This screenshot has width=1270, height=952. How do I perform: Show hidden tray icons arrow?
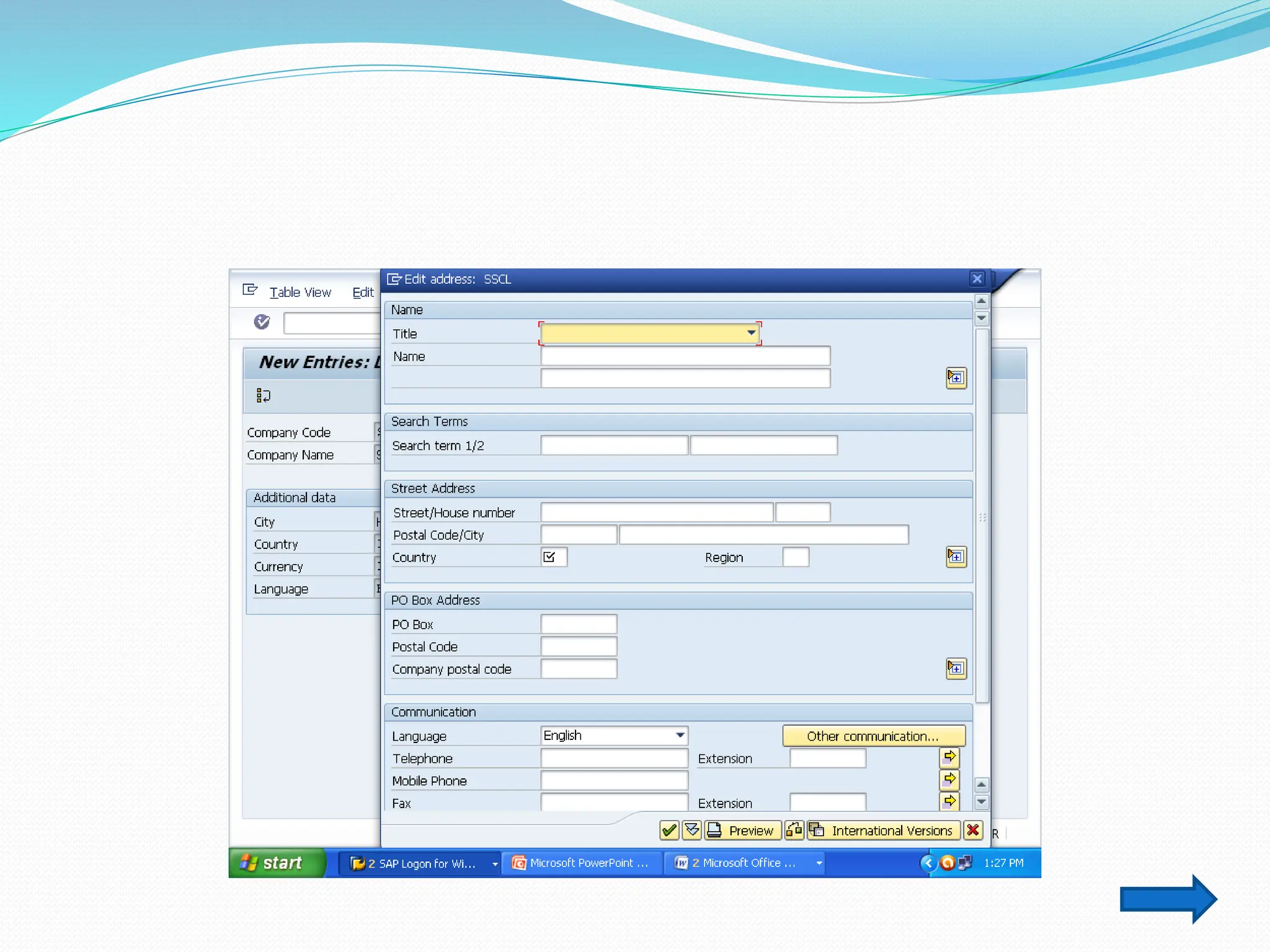928,863
